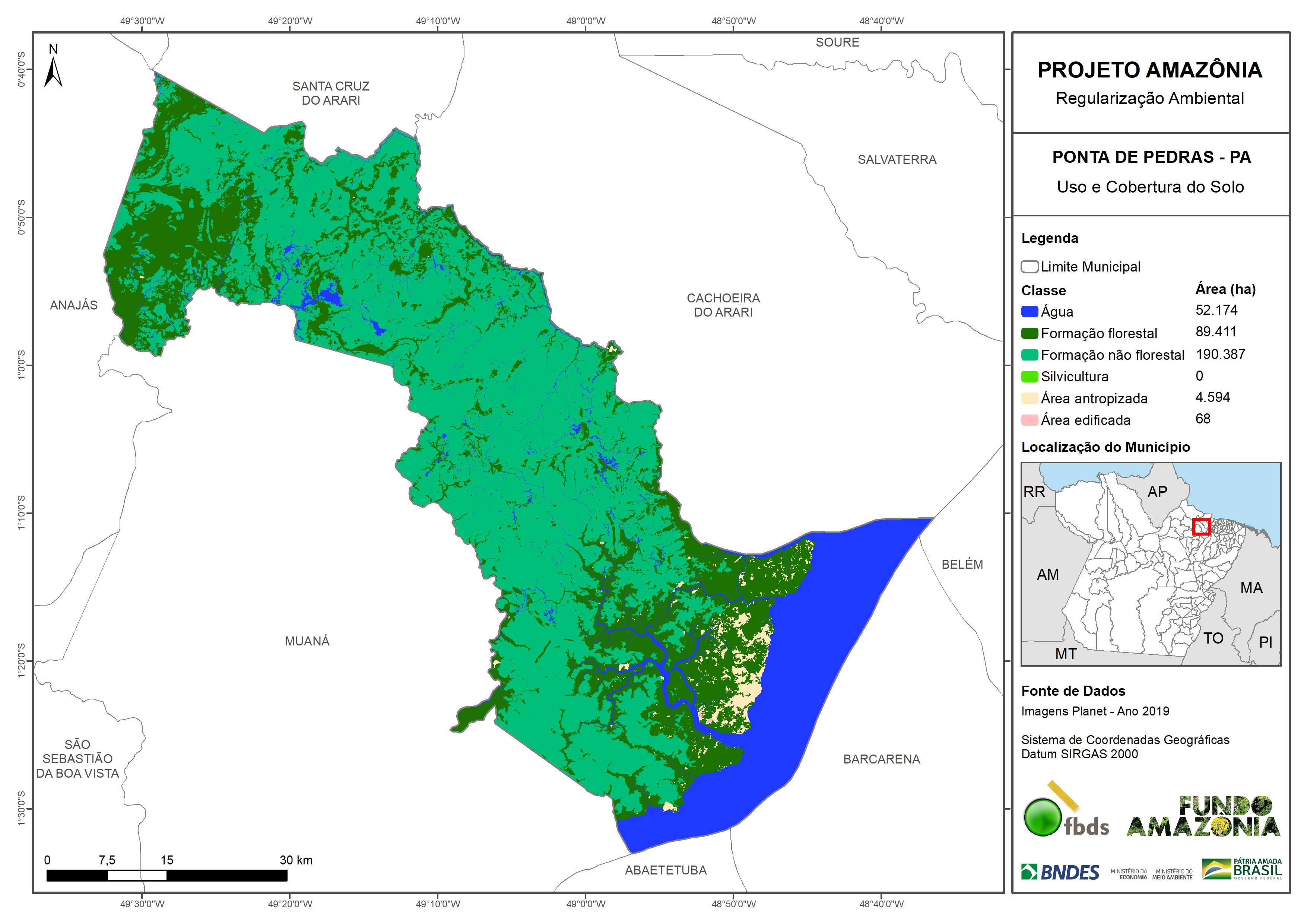Click the blue Água legend swatch
1307x924 pixels.
(1029, 311)
